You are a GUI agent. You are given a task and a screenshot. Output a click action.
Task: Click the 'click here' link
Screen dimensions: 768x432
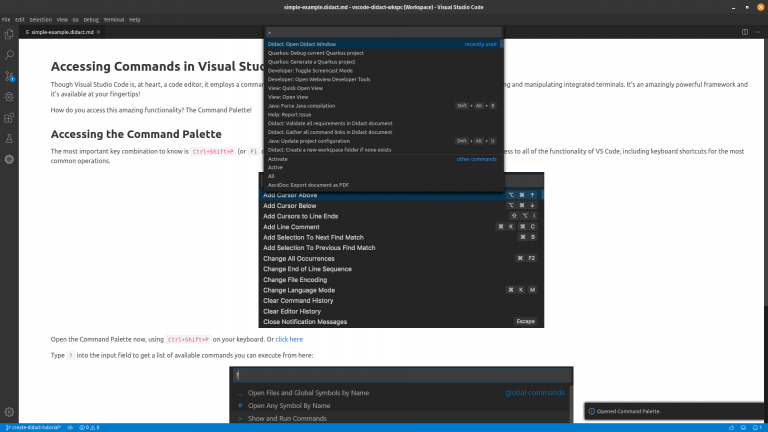coord(289,339)
